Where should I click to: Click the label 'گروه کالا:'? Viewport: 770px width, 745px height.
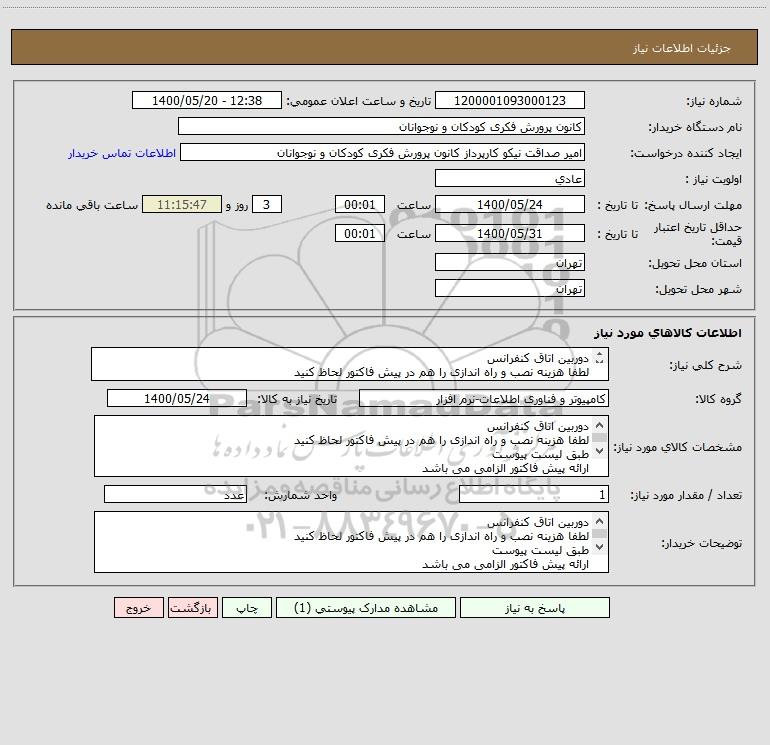coord(718,399)
